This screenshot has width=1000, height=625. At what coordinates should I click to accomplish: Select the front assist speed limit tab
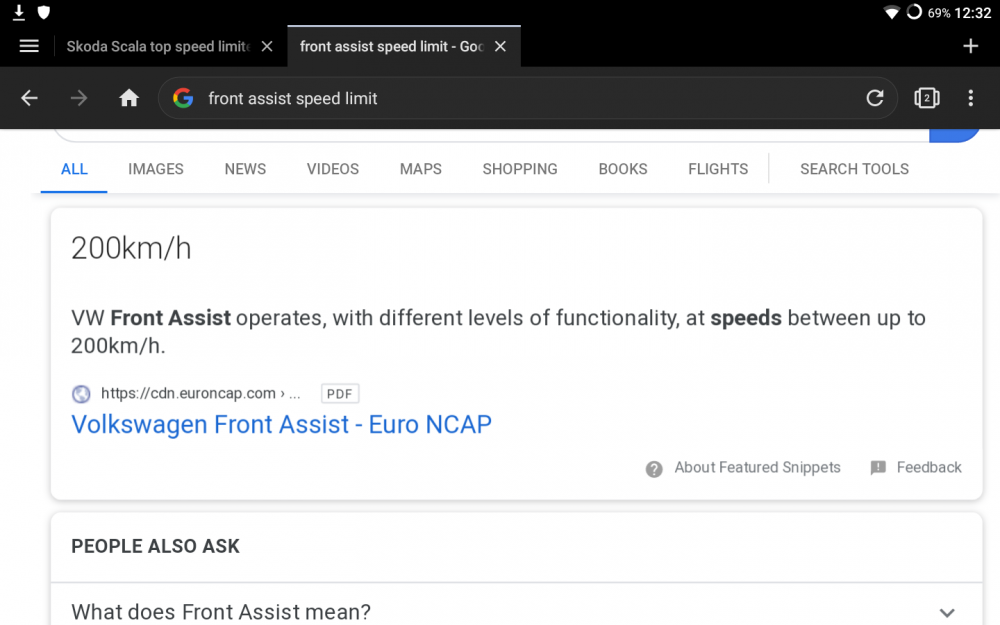392,47
